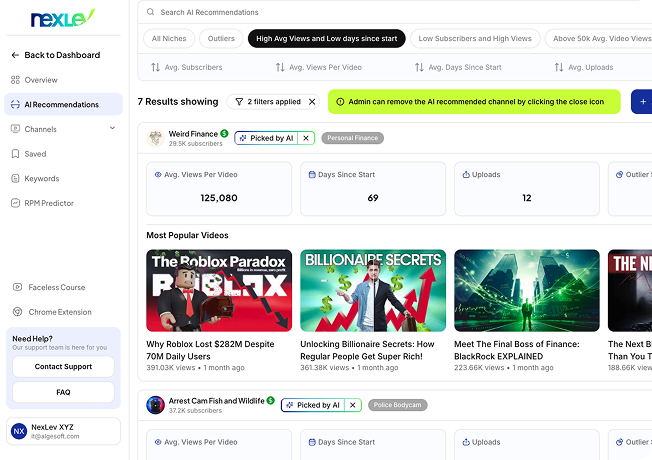This screenshot has width=652, height=460.
Task: Click the Why Roblox Lost $282M title
Action: [x=210, y=350]
